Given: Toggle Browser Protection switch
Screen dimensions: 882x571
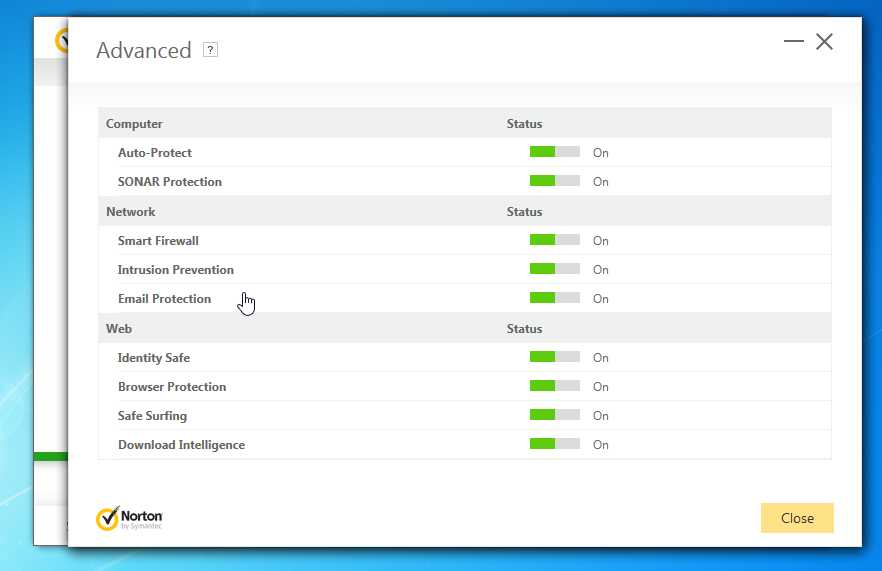Looking at the screenshot, I should [554, 387].
